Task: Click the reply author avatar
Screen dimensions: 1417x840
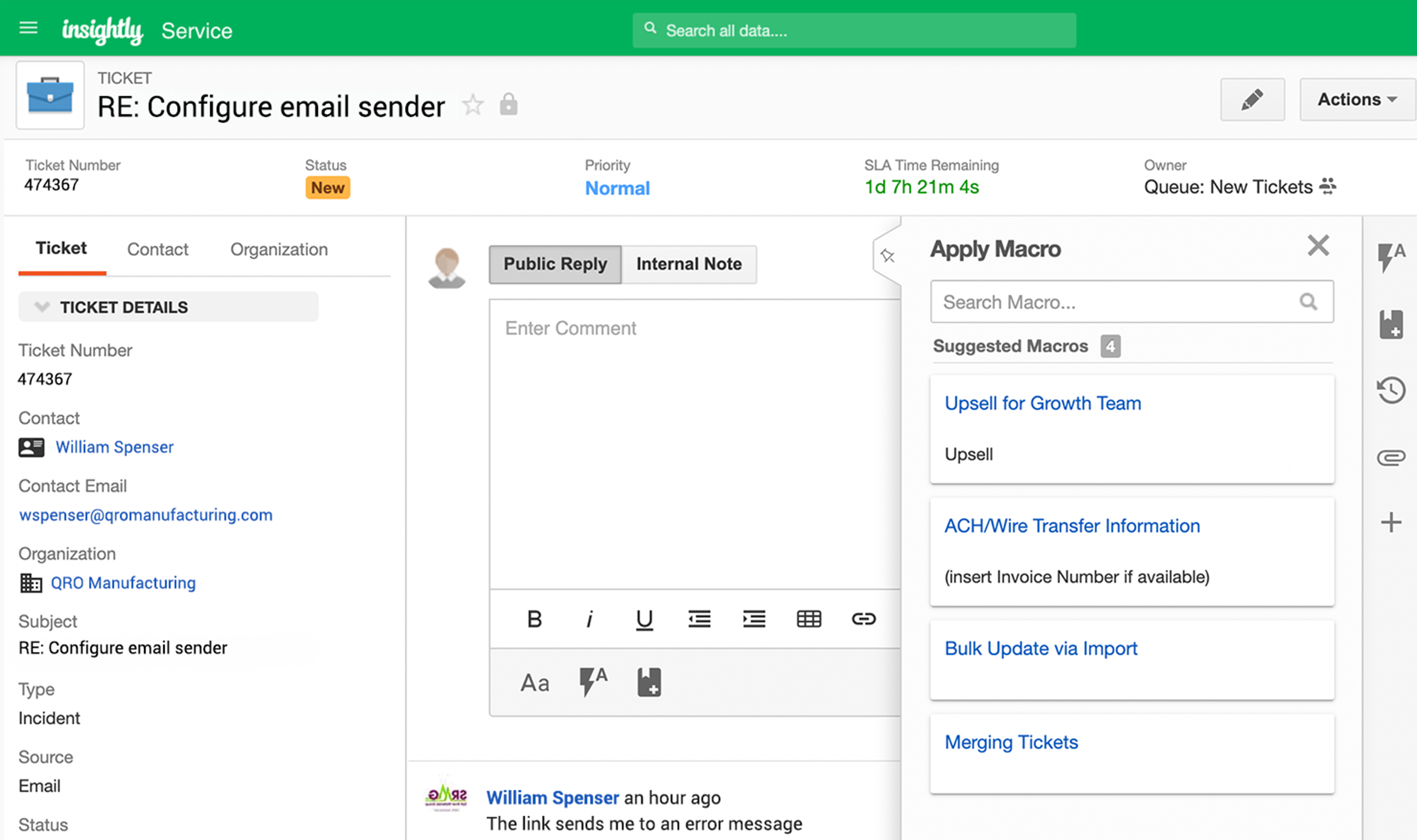Action: 447,267
